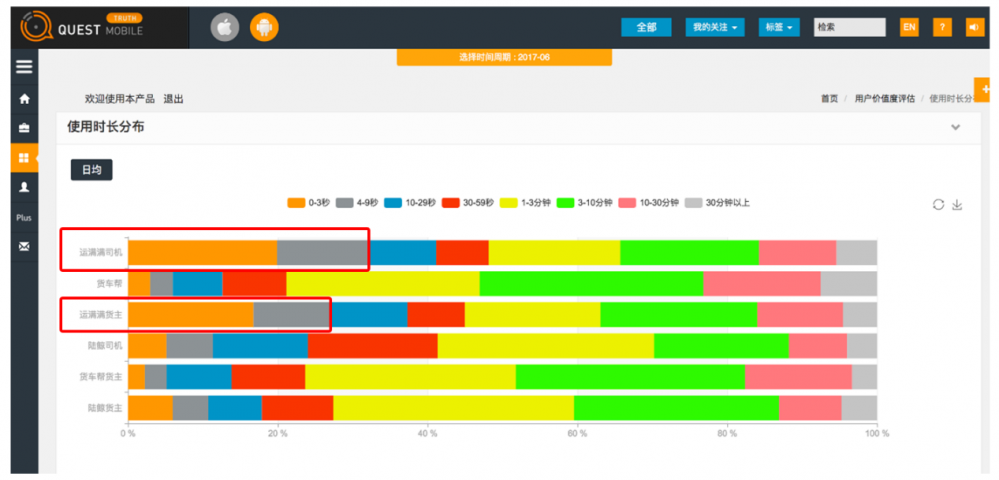Click the 检索 search input field

point(849,27)
